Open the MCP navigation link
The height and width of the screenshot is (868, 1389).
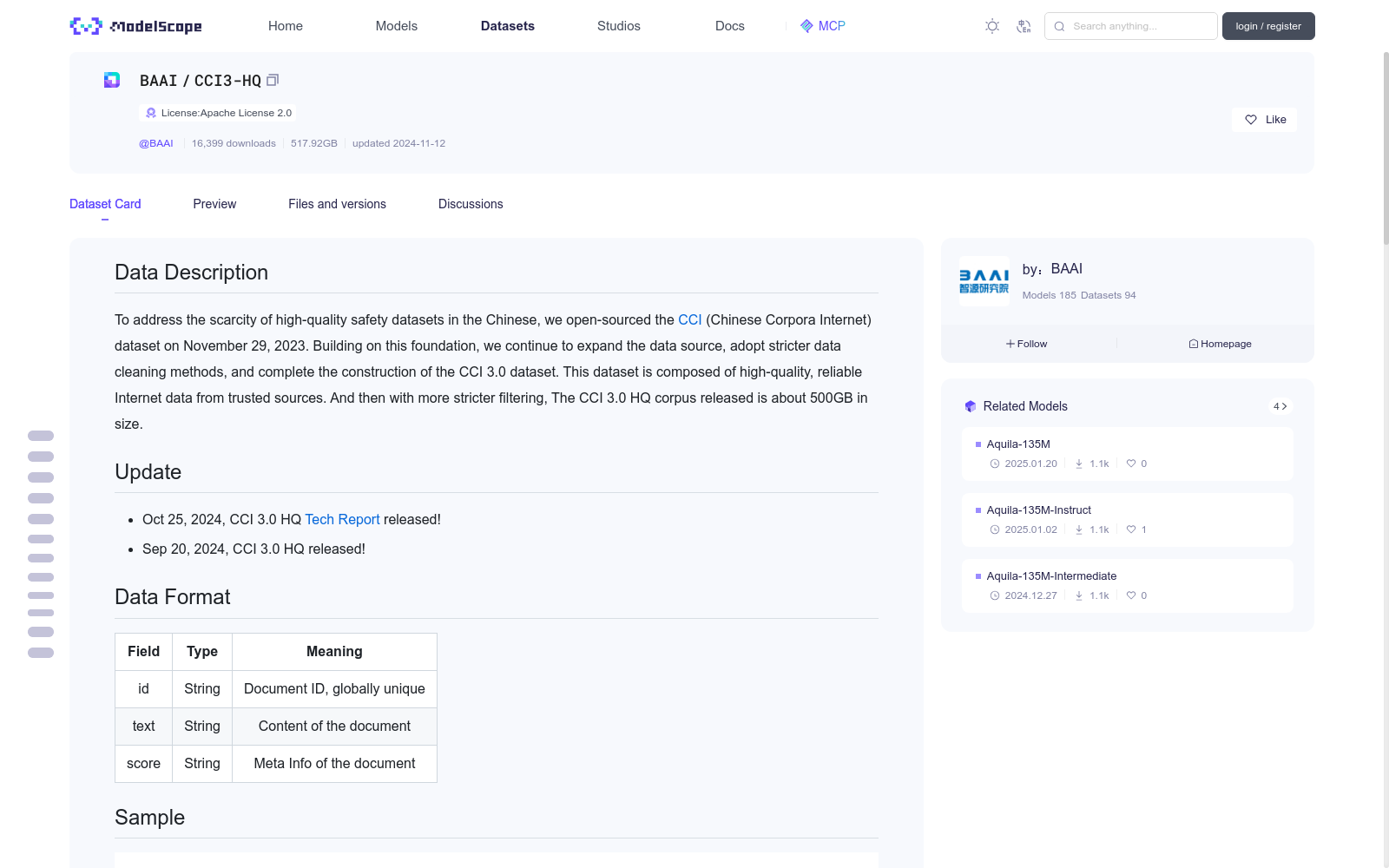point(822,26)
